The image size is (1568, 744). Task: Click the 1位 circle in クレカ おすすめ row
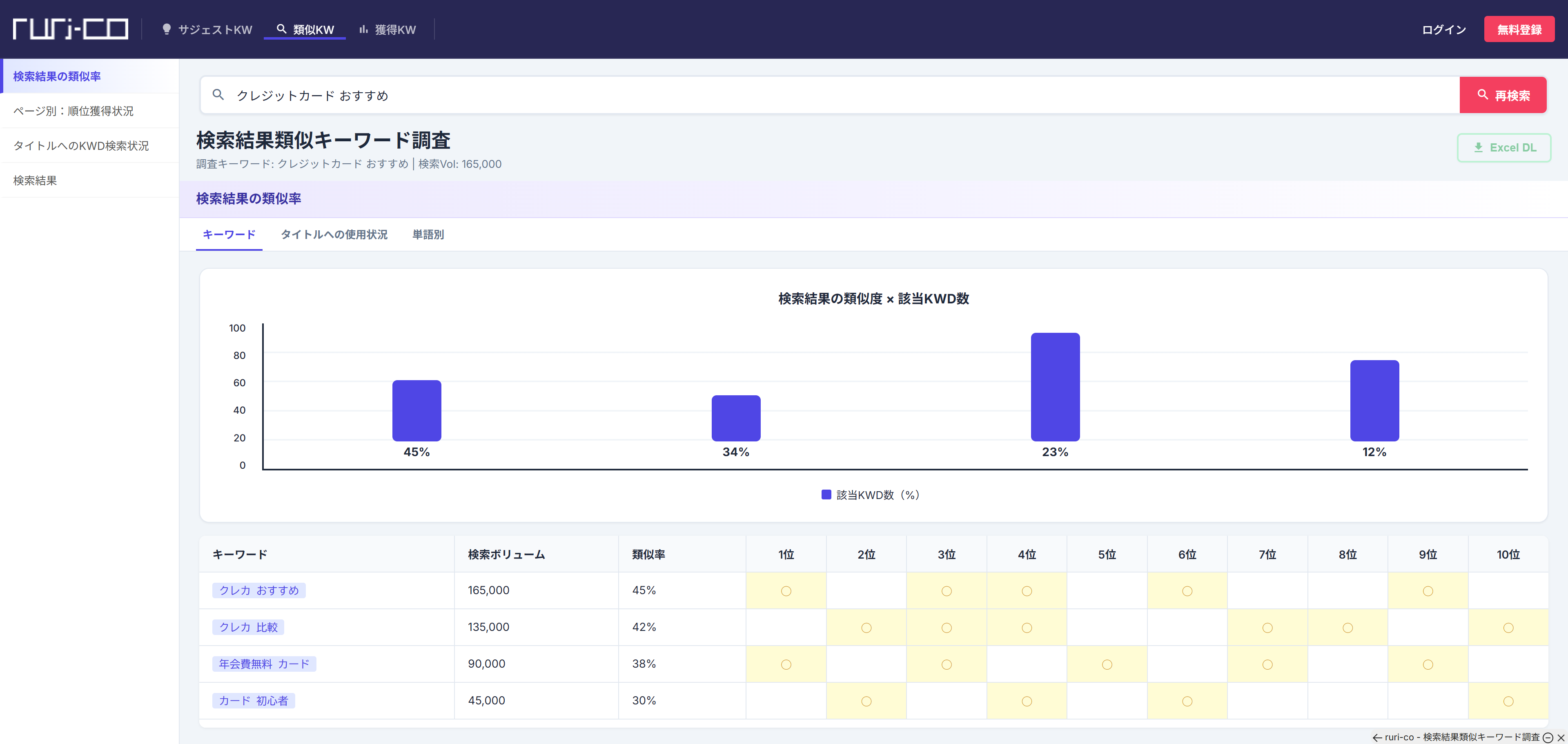(x=786, y=590)
